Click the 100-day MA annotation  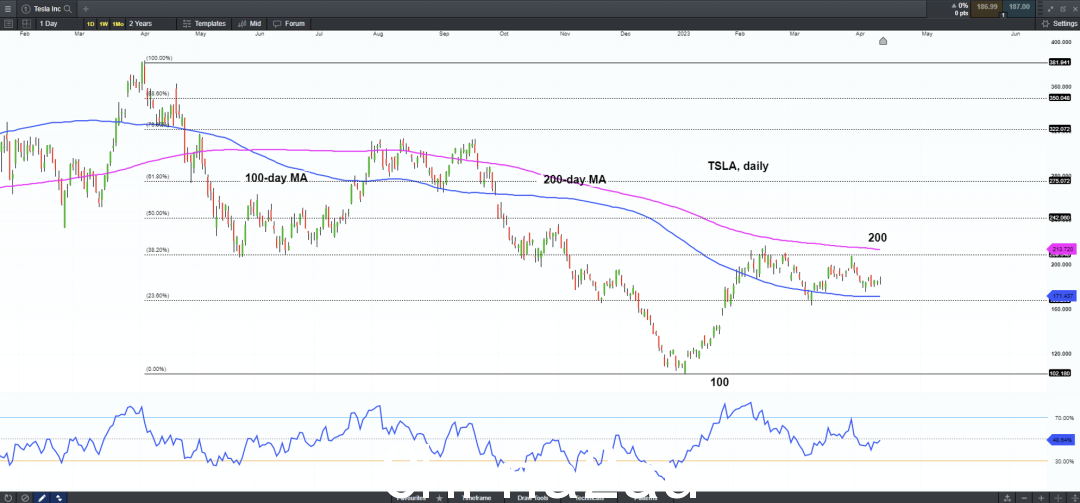276,178
